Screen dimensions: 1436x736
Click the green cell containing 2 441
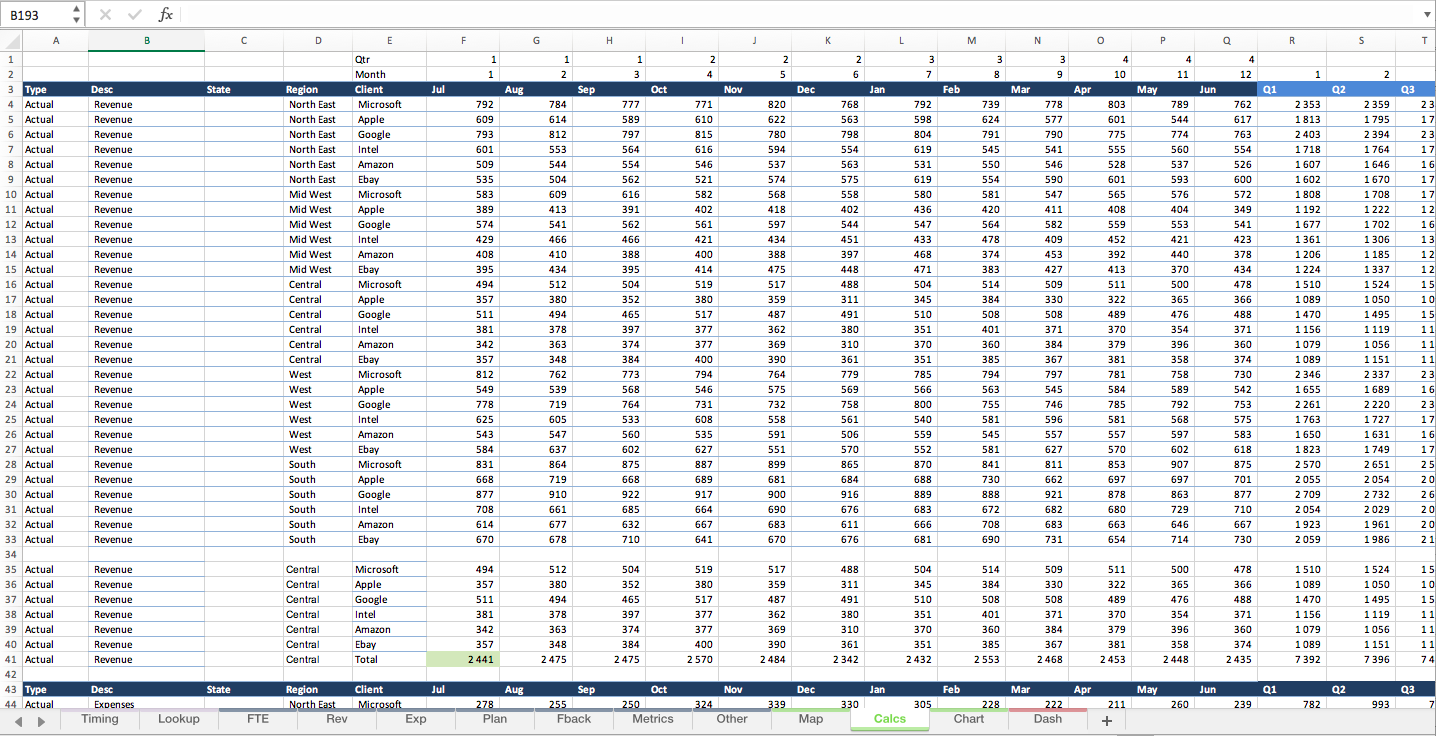point(463,659)
